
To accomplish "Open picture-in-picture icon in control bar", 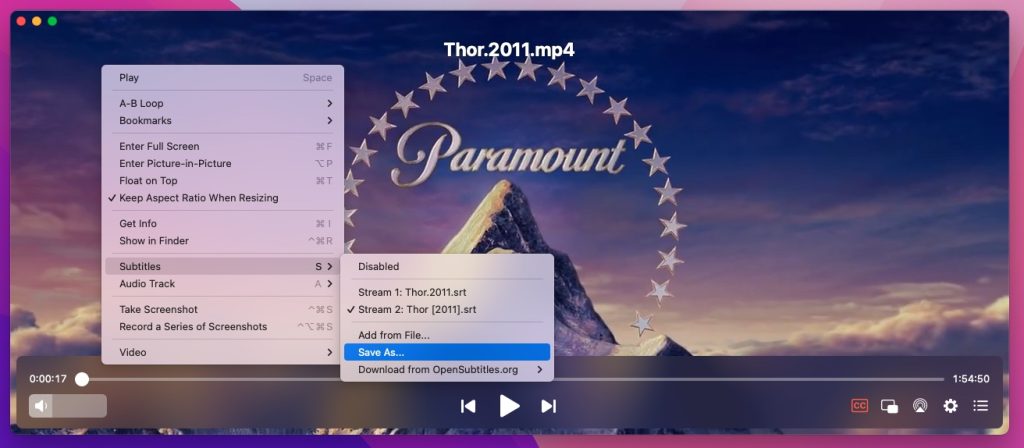I will click(889, 406).
